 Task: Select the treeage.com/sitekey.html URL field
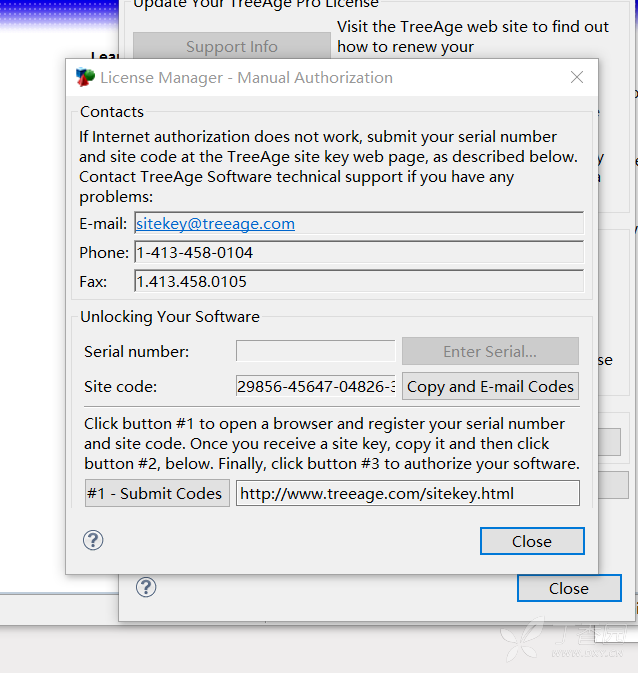[x=407, y=493]
